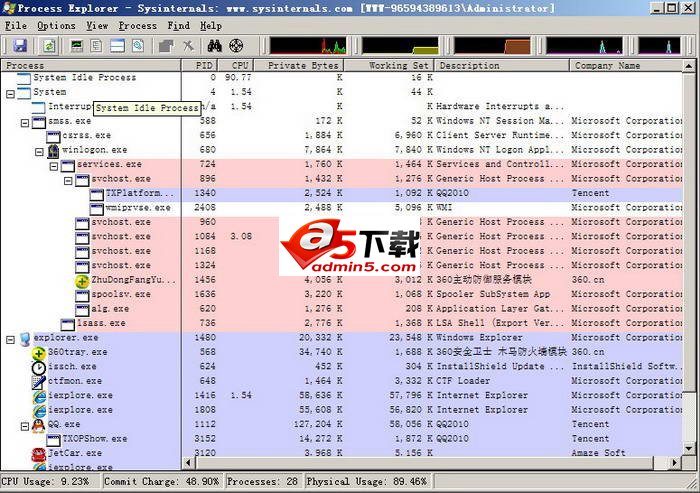Click the binoculars Find toolbar icon
Image resolution: width=700 pixels, height=493 pixels.
(x=215, y=46)
